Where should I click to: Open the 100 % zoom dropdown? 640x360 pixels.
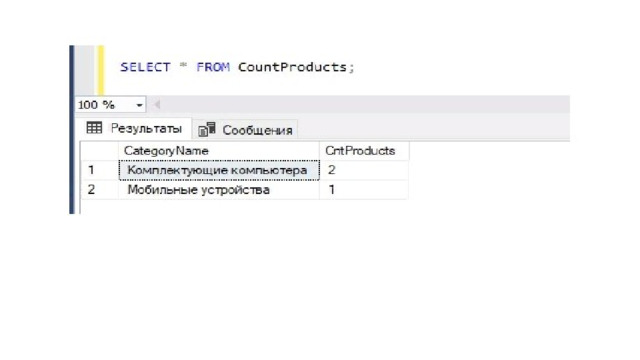click(x=110, y=105)
